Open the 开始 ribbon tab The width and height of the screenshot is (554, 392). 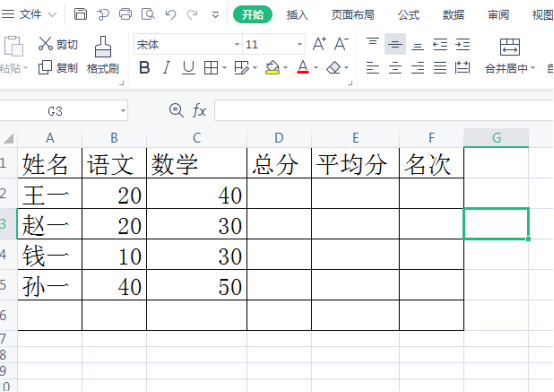[x=253, y=14]
